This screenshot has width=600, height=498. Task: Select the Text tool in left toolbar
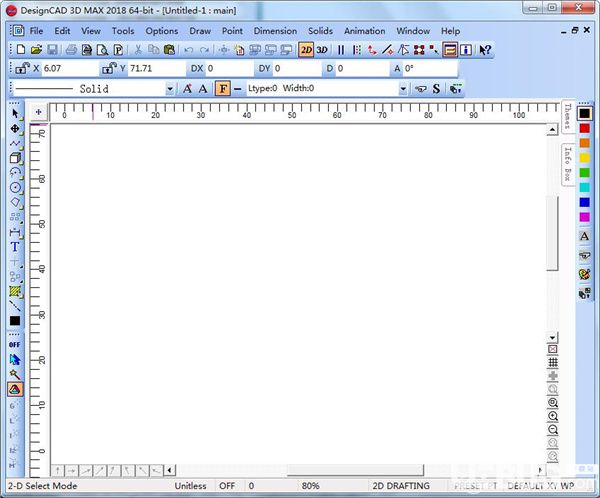pyautogui.click(x=15, y=247)
